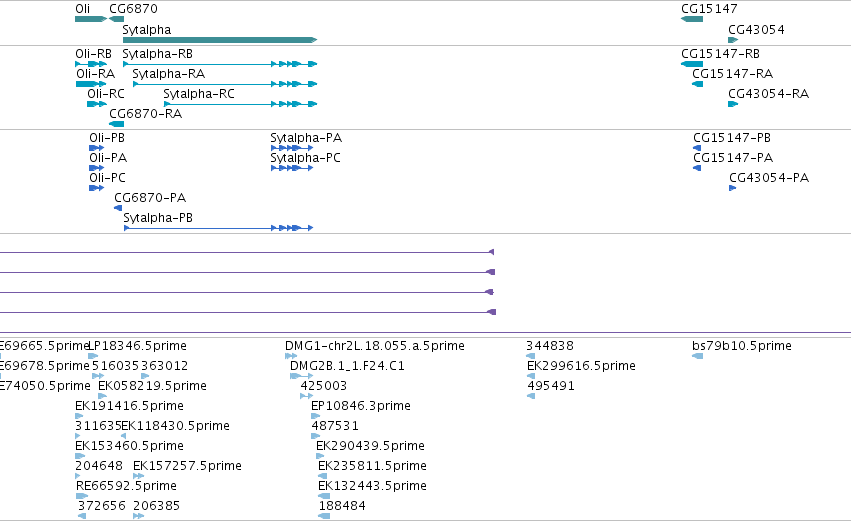Click the Sytalpha-PA protein feature
The height and width of the screenshot is (521, 851).
click(x=292, y=148)
